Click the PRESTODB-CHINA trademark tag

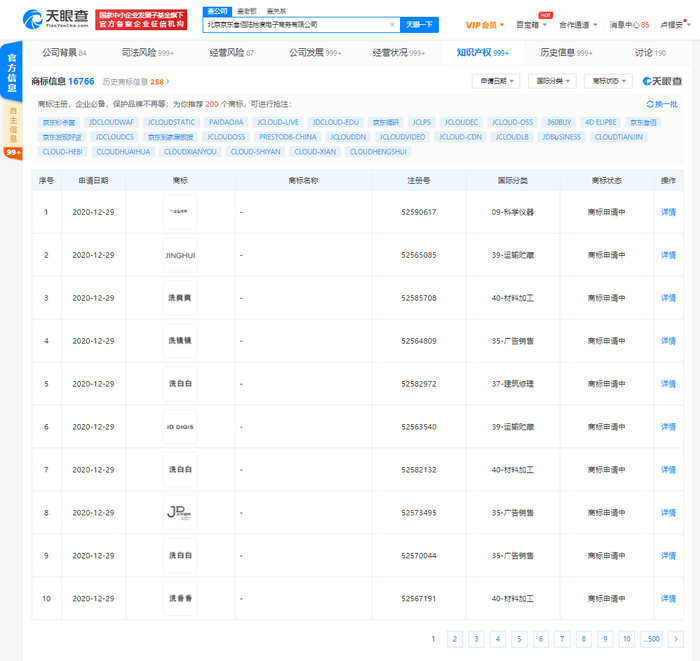[x=288, y=137]
